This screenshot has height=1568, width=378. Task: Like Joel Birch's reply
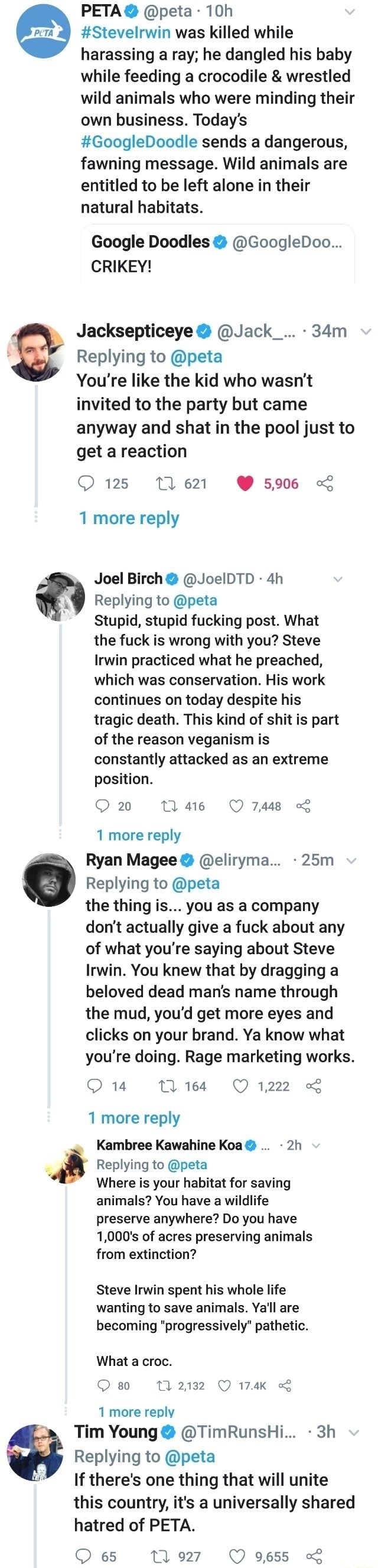click(x=237, y=806)
